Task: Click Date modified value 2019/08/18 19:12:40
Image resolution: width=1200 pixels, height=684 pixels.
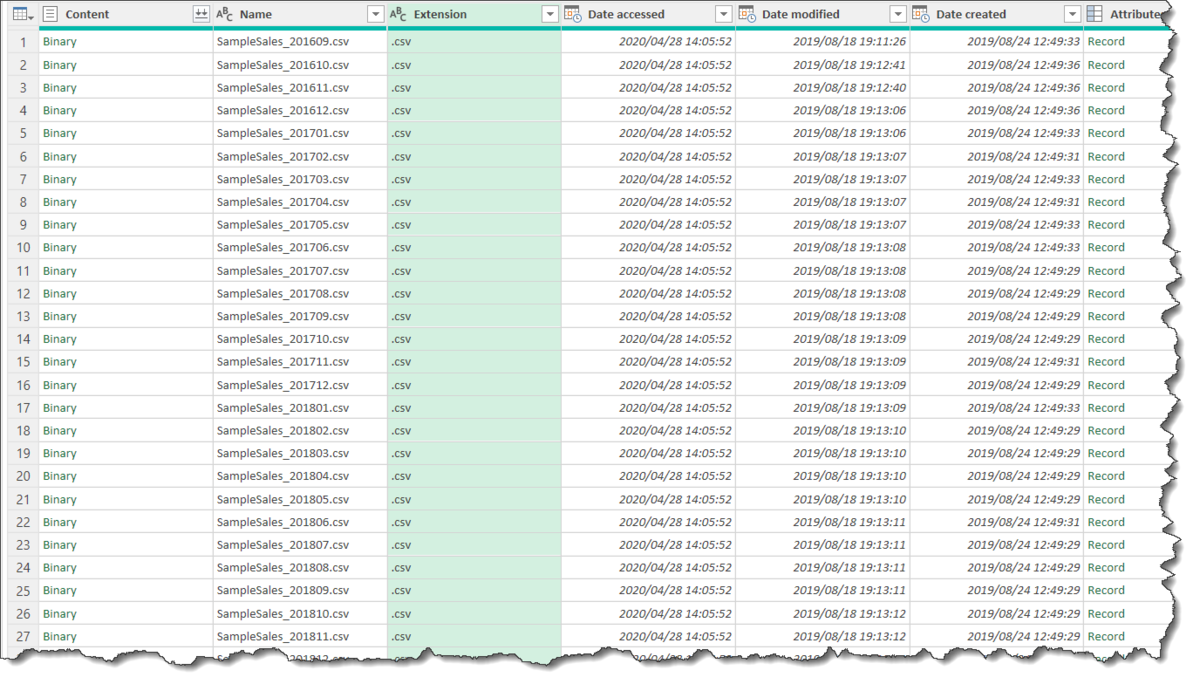Action: [x=849, y=88]
